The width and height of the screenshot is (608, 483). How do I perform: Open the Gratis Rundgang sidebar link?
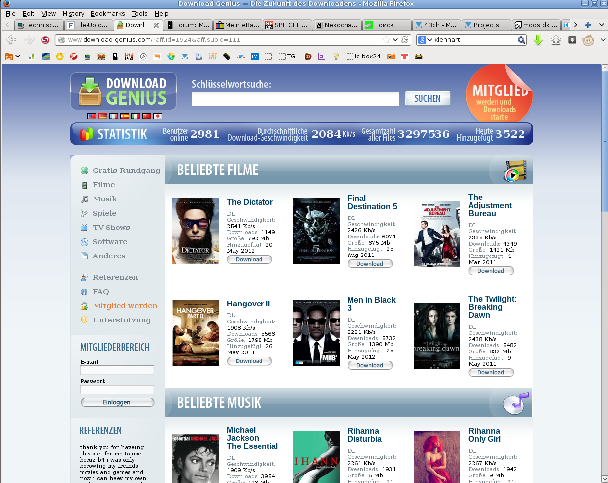point(126,170)
